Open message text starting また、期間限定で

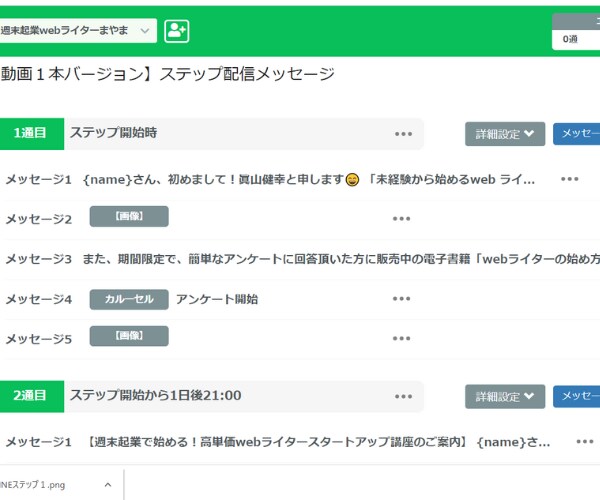click(x=341, y=259)
